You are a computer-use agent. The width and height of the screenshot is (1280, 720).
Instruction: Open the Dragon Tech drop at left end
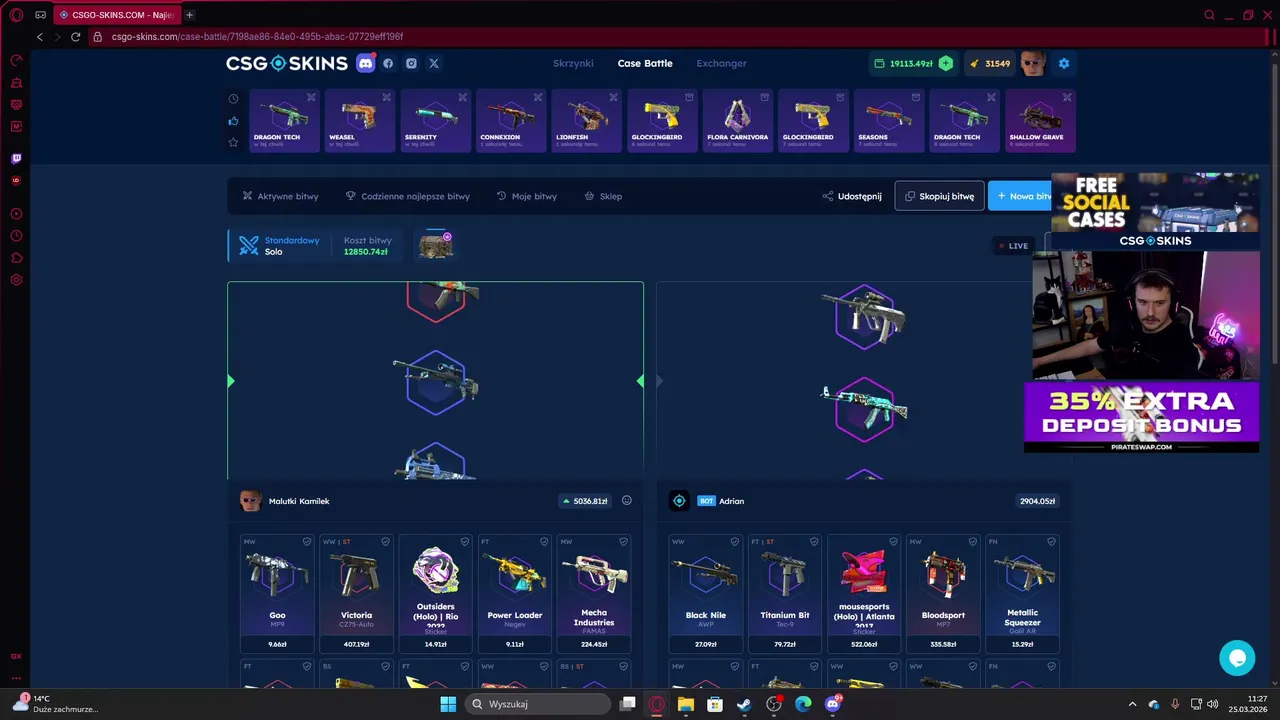(284, 120)
